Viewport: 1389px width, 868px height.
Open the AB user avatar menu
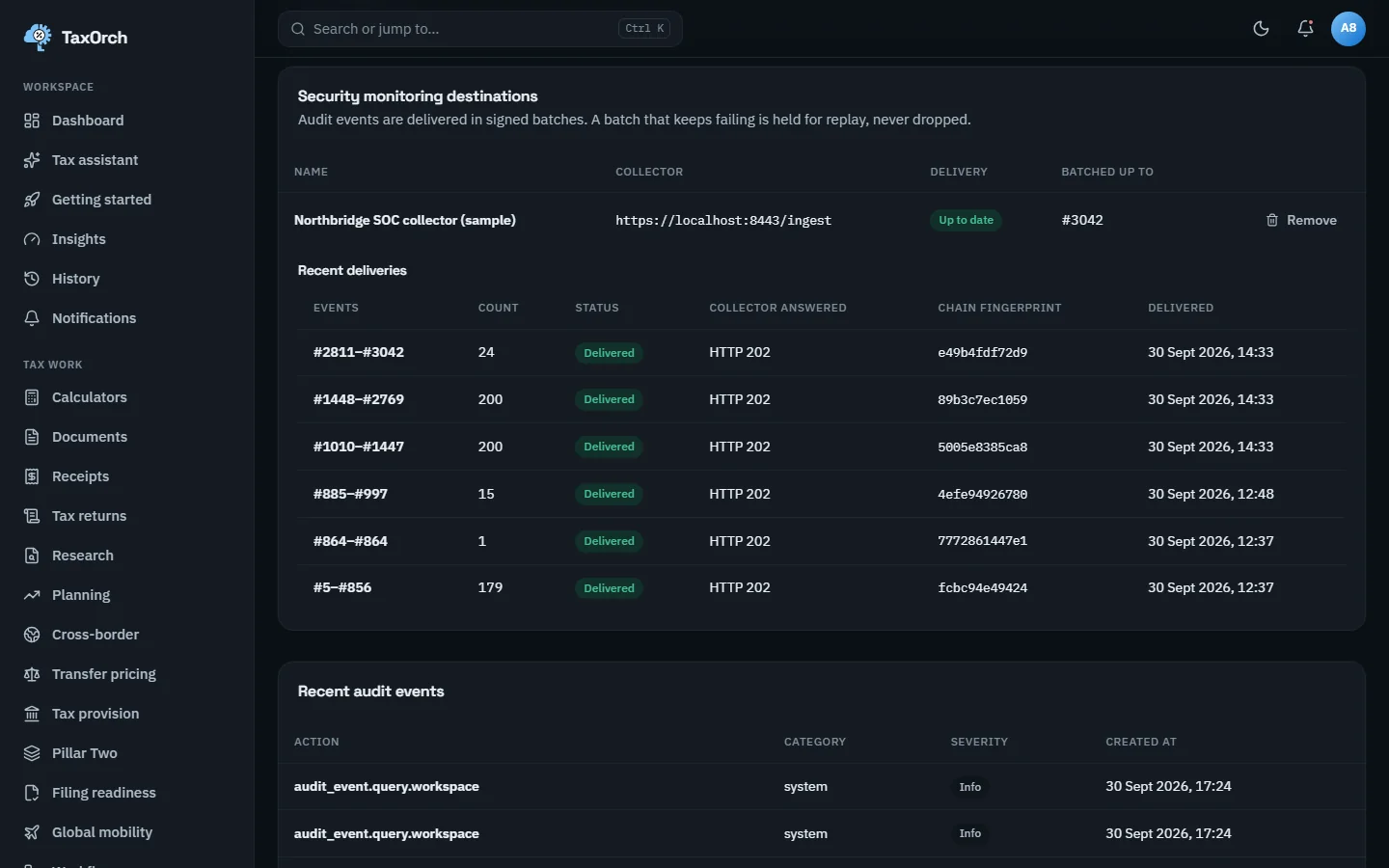click(x=1348, y=28)
